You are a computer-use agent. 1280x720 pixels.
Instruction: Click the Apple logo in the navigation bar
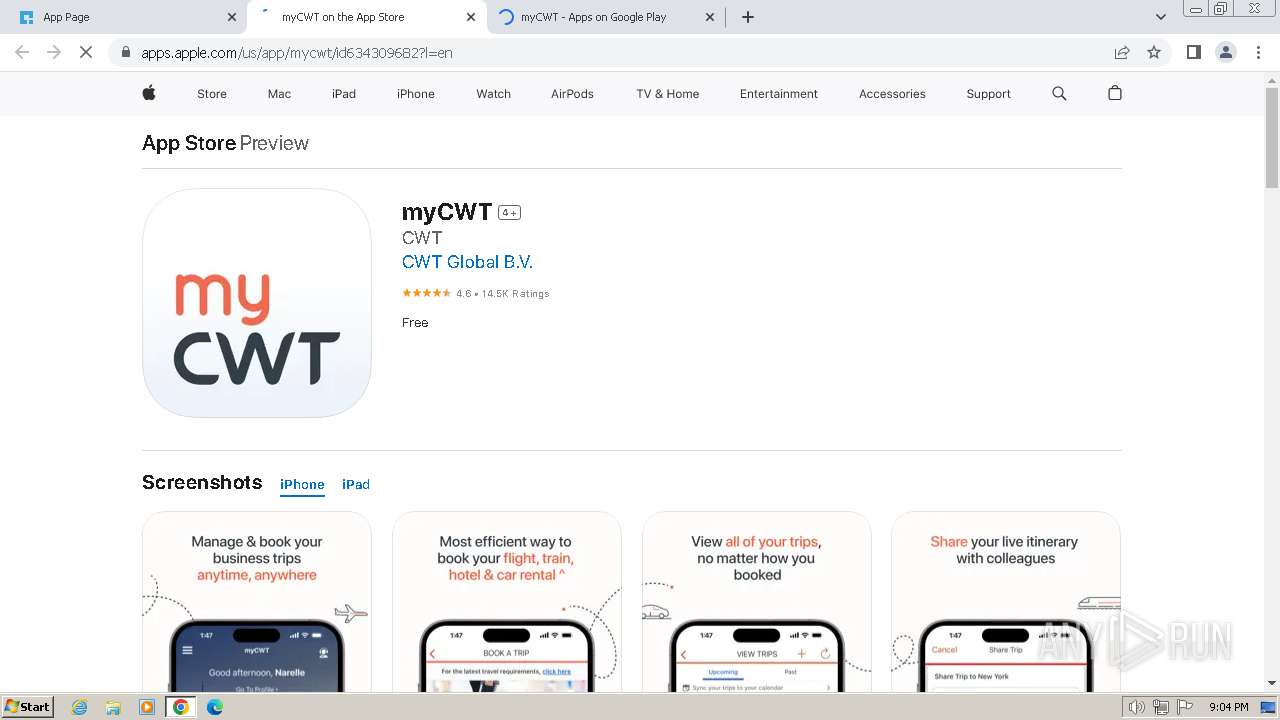(149, 93)
